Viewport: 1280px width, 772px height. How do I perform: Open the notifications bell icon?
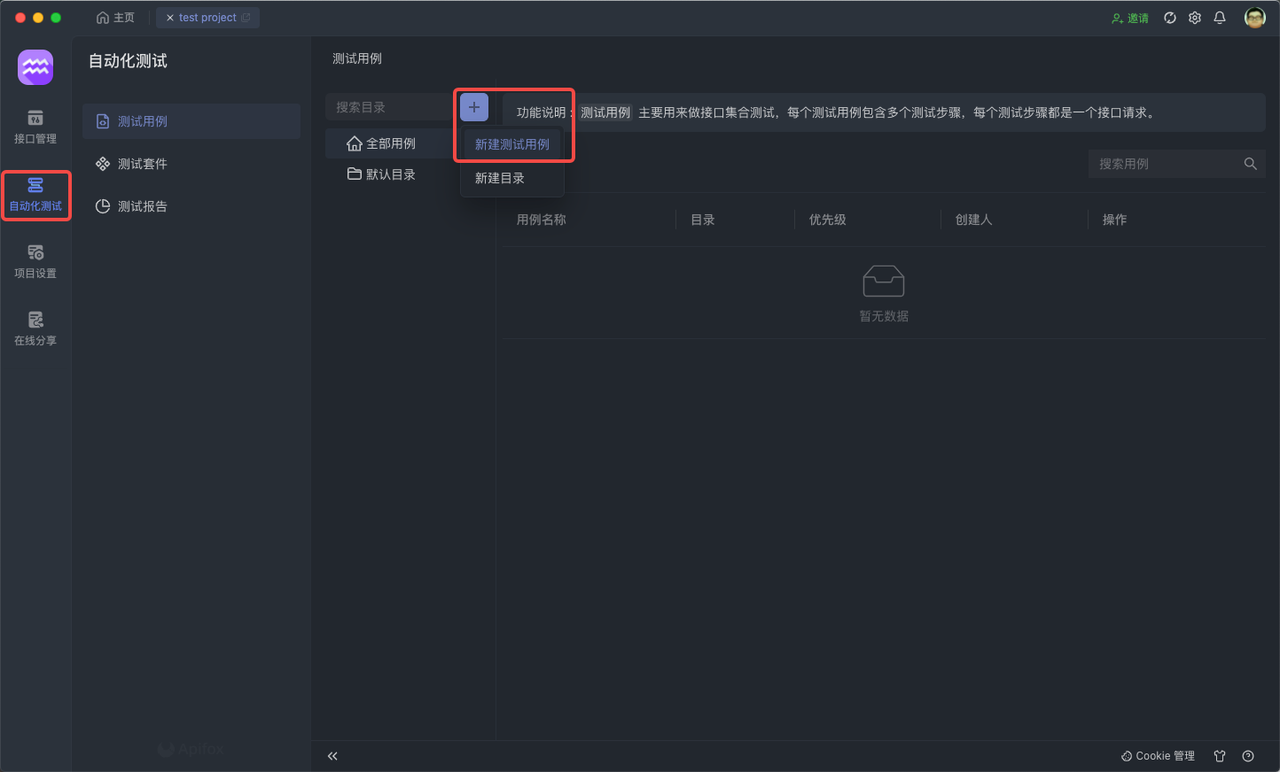(x=1220, y=18)
